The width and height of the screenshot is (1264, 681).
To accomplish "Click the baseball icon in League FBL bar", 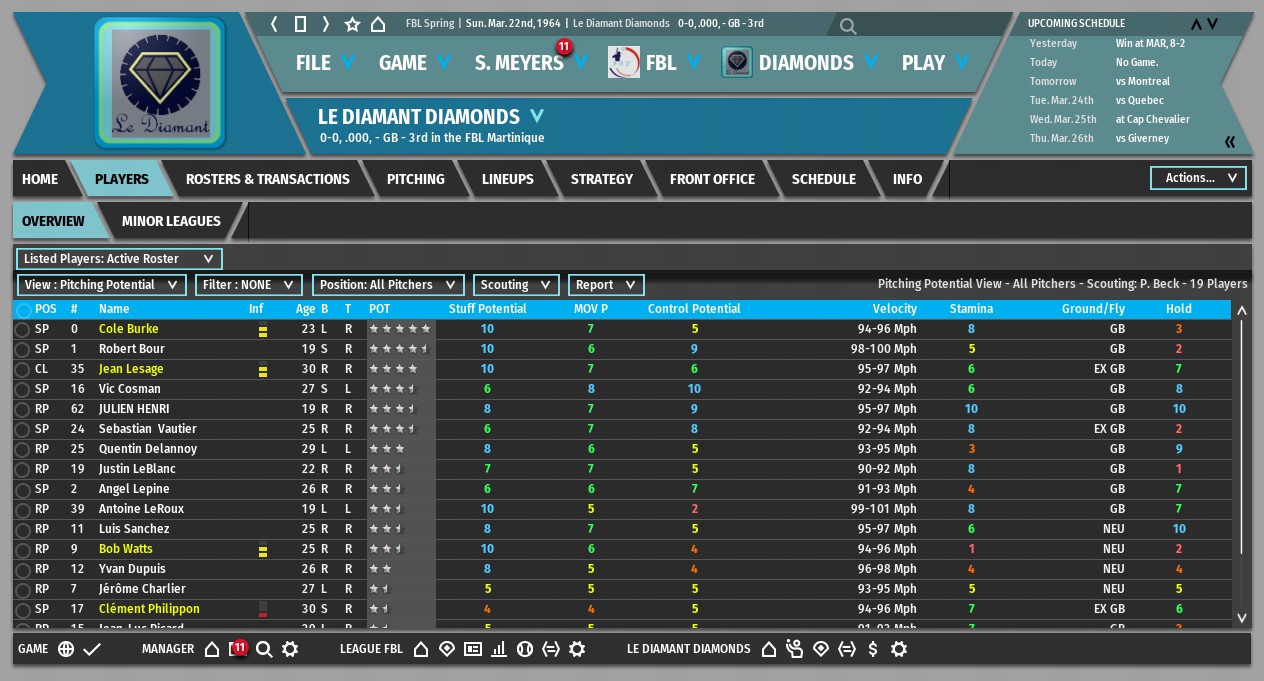I will 525,649.
